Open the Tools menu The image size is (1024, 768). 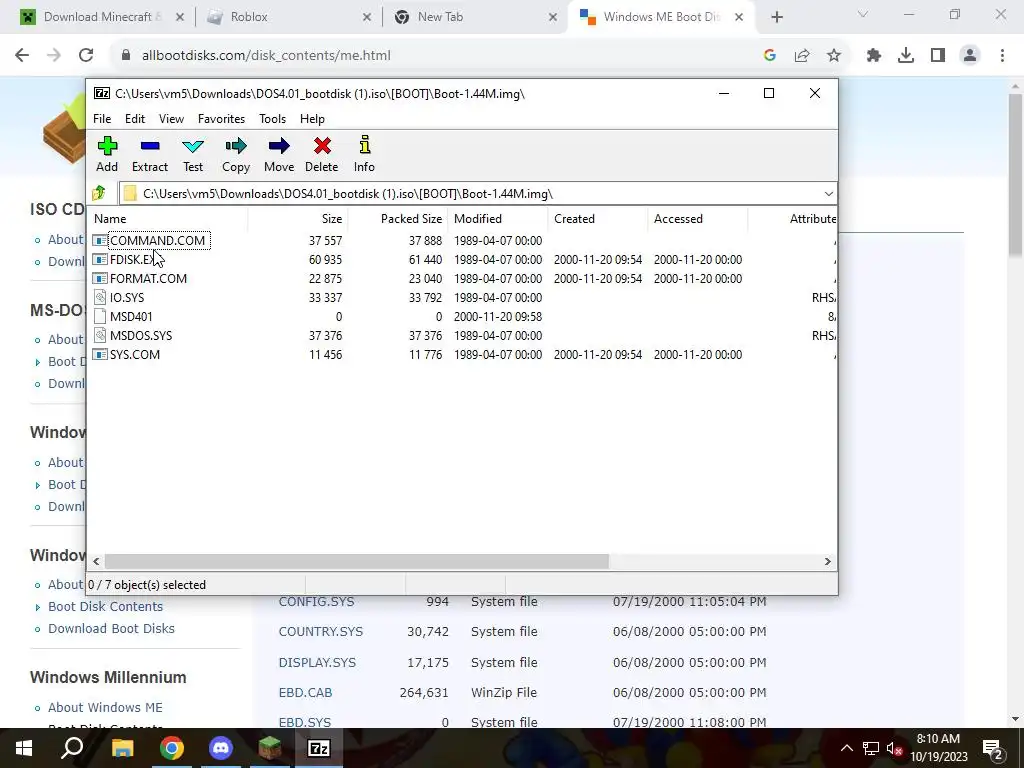pos(272,119)
